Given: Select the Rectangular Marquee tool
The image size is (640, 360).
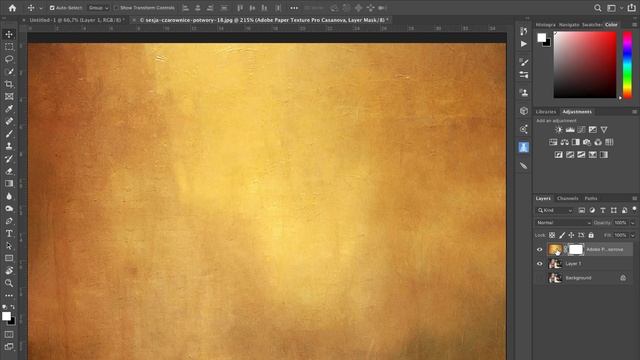Looking at the screenshot, I should tap(9, 47).
